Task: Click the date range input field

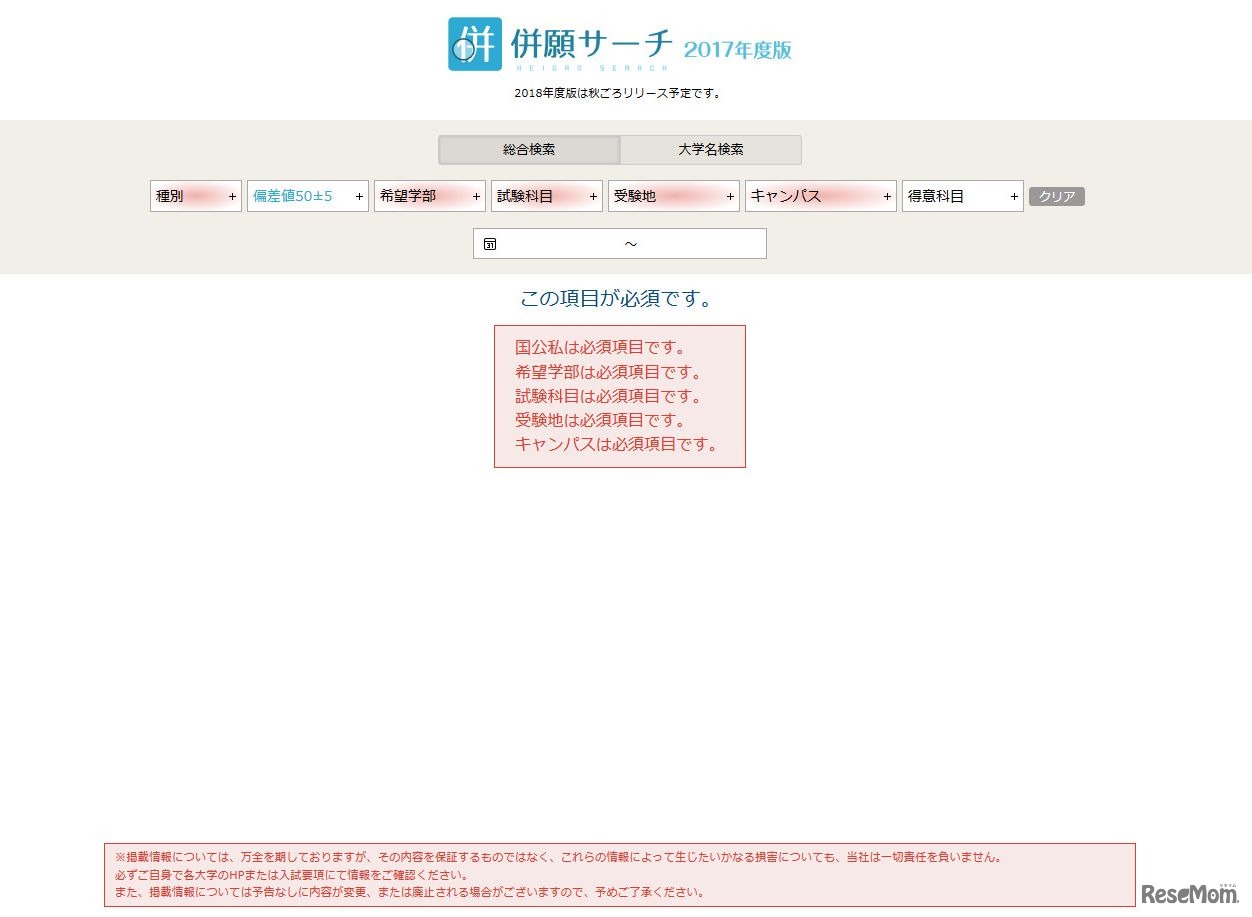Action: click(x=620, y=244)
